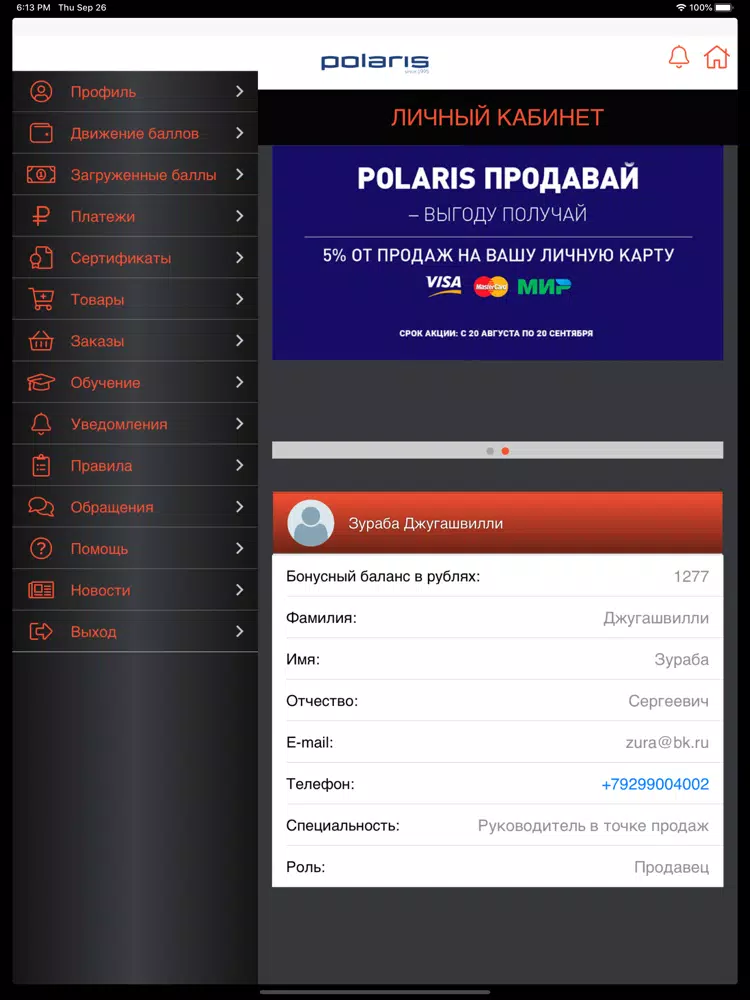Tap phone number +79299004002 link
Image resolution: width=750 pixels, height=1000 pixels.
[655, 784]
